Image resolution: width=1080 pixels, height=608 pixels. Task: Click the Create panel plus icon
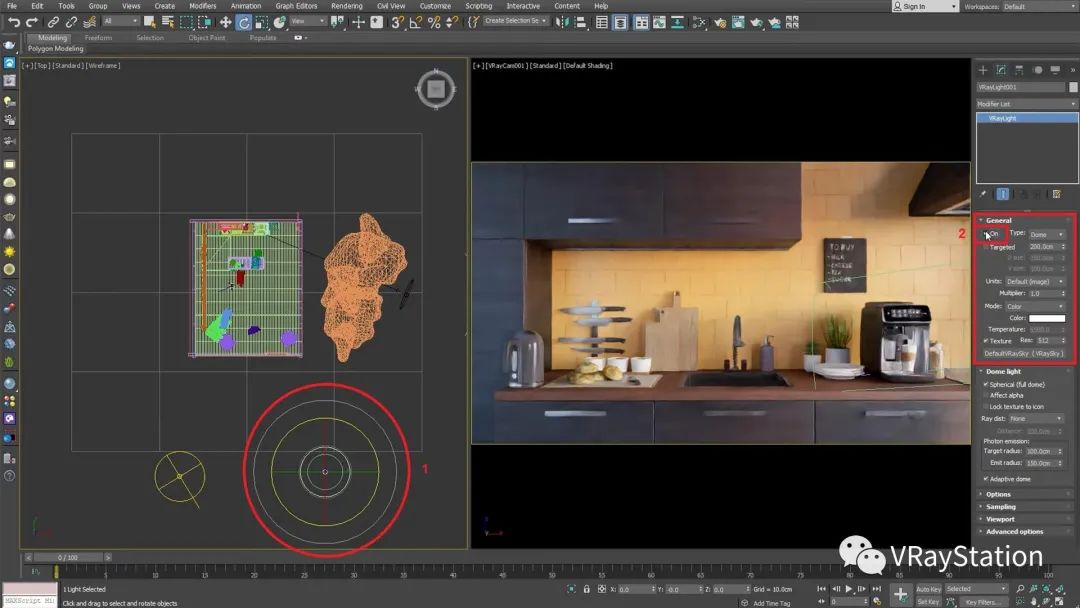click(x=983, y=70)
